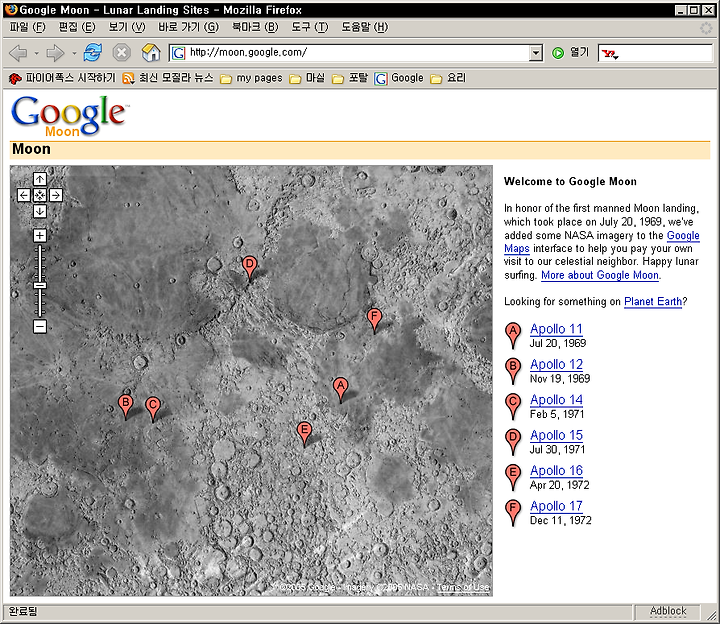Reload the page with the refresh icon
Viewport: 720px width, 624px height.
click(93, 52)
